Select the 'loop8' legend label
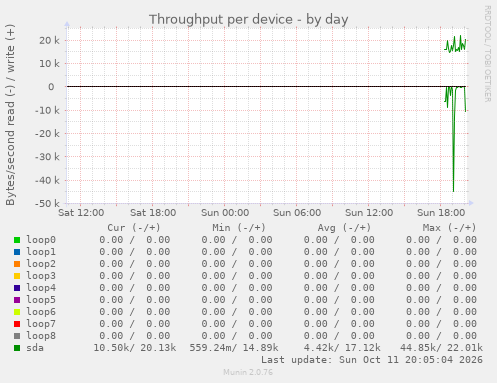 (x=41, y=336)
